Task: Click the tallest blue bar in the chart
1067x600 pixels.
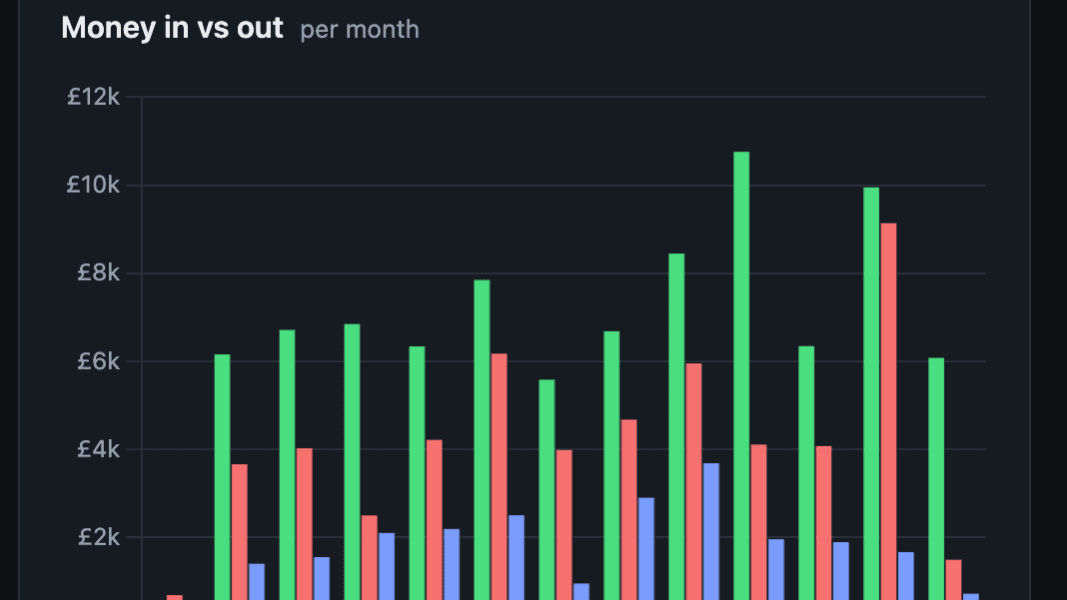Action: [x=711, y=531]
